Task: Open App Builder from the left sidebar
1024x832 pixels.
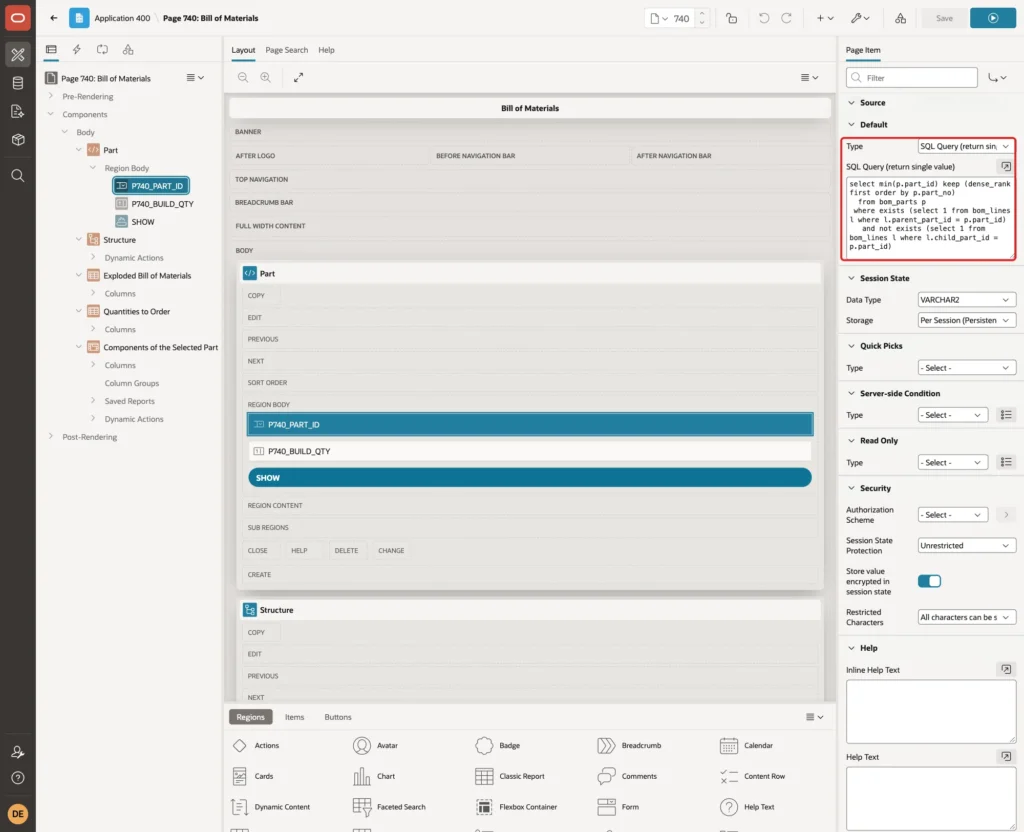Action: [18, 55]
